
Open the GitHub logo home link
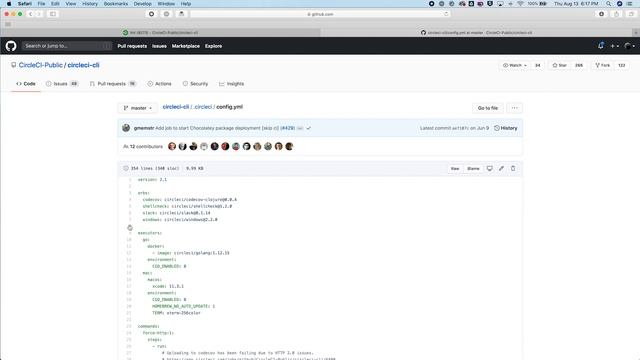11,46
